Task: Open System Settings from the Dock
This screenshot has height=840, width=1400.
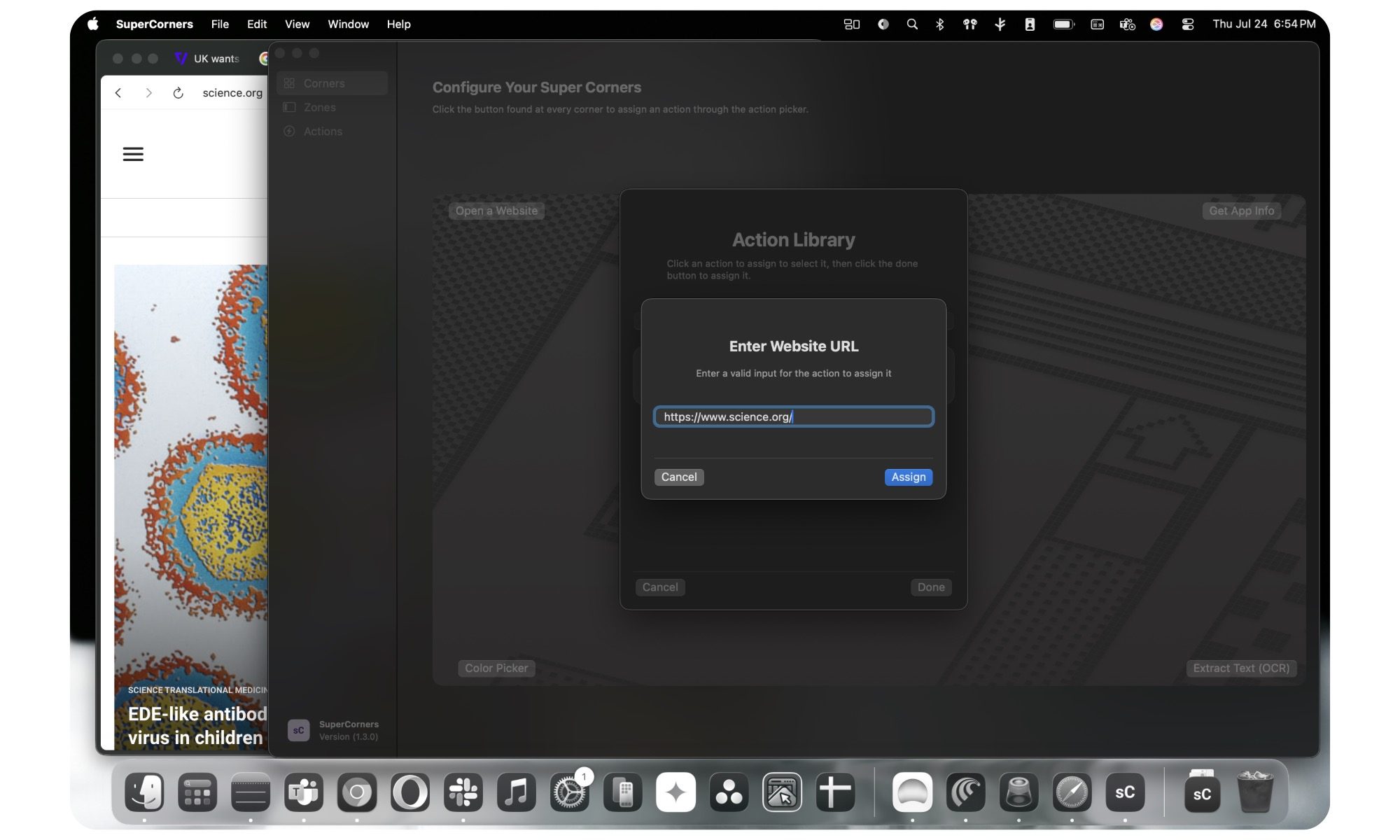Action: [570, 792]
